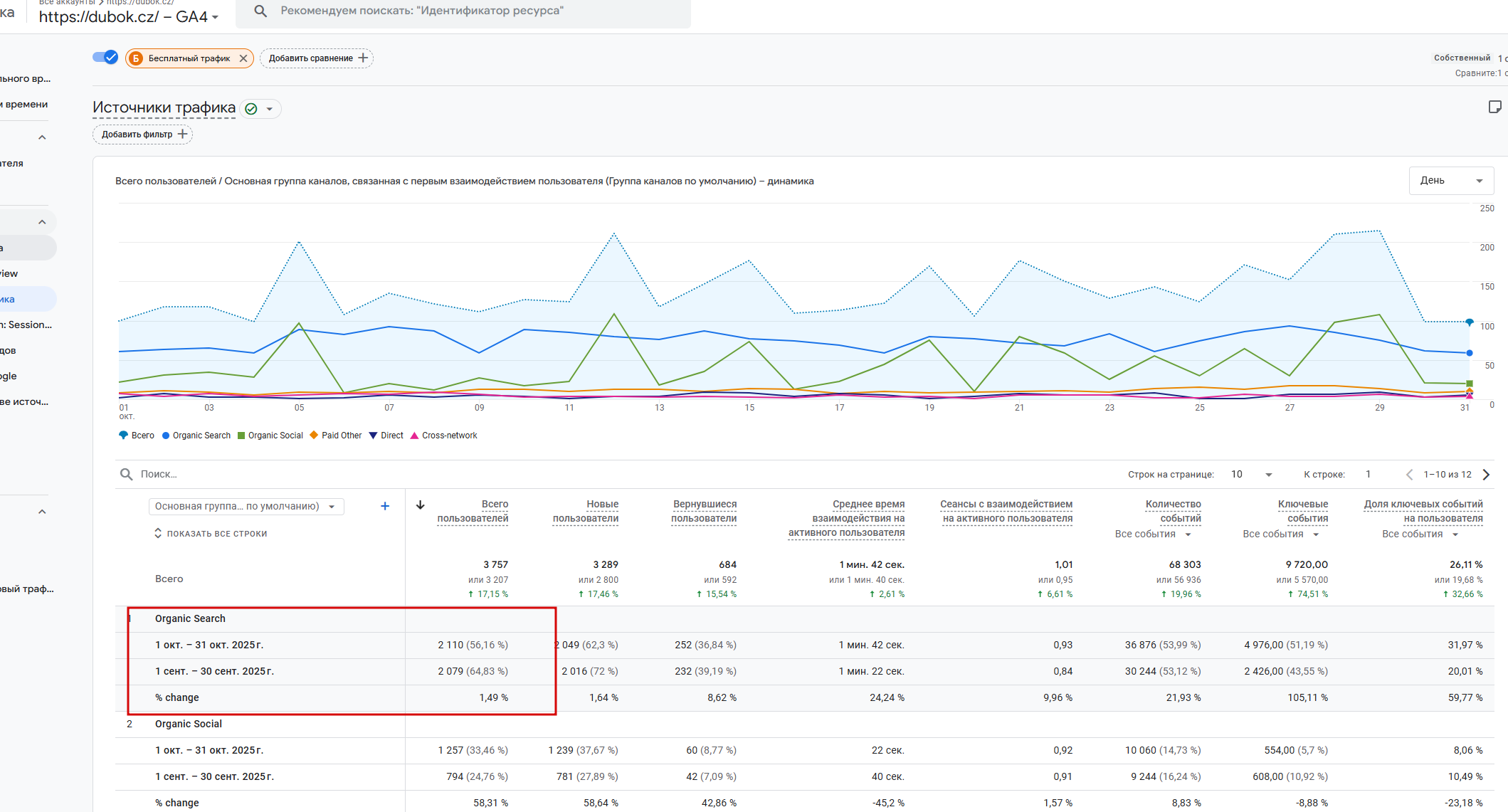The image size is (1508, 812).
Task: Click the green report status check icon
Action: 251,109
